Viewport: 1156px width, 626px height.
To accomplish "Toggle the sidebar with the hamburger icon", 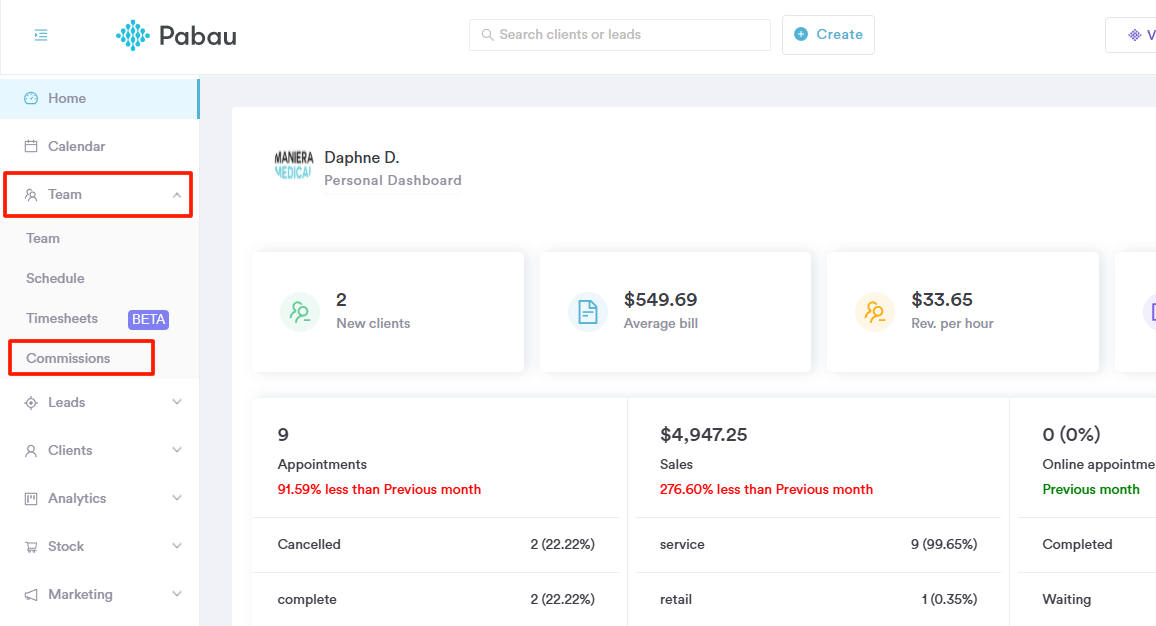I will pos(40,35).
